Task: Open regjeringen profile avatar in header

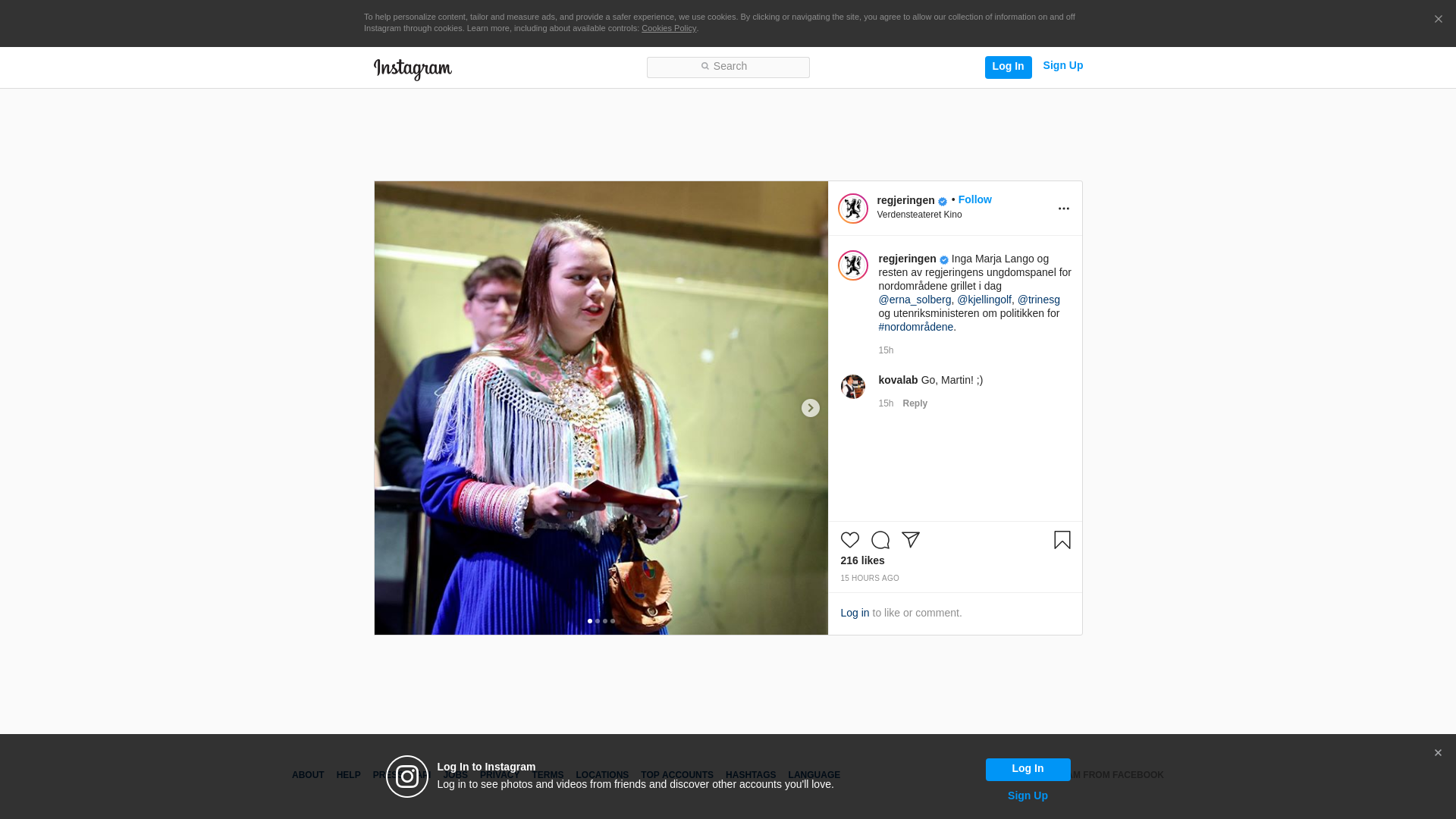Action: [853, 209]
